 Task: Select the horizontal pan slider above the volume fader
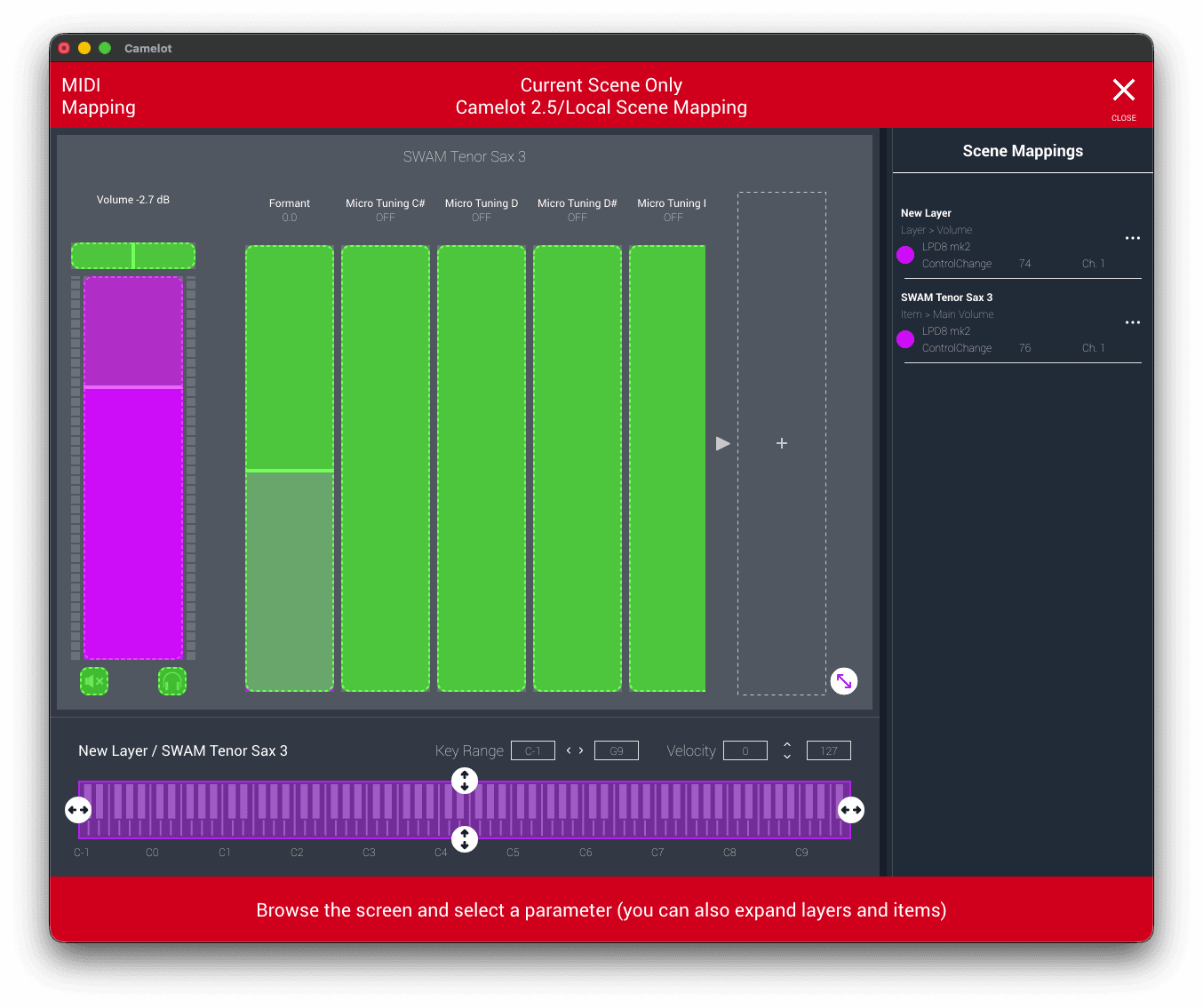point(133,256)
